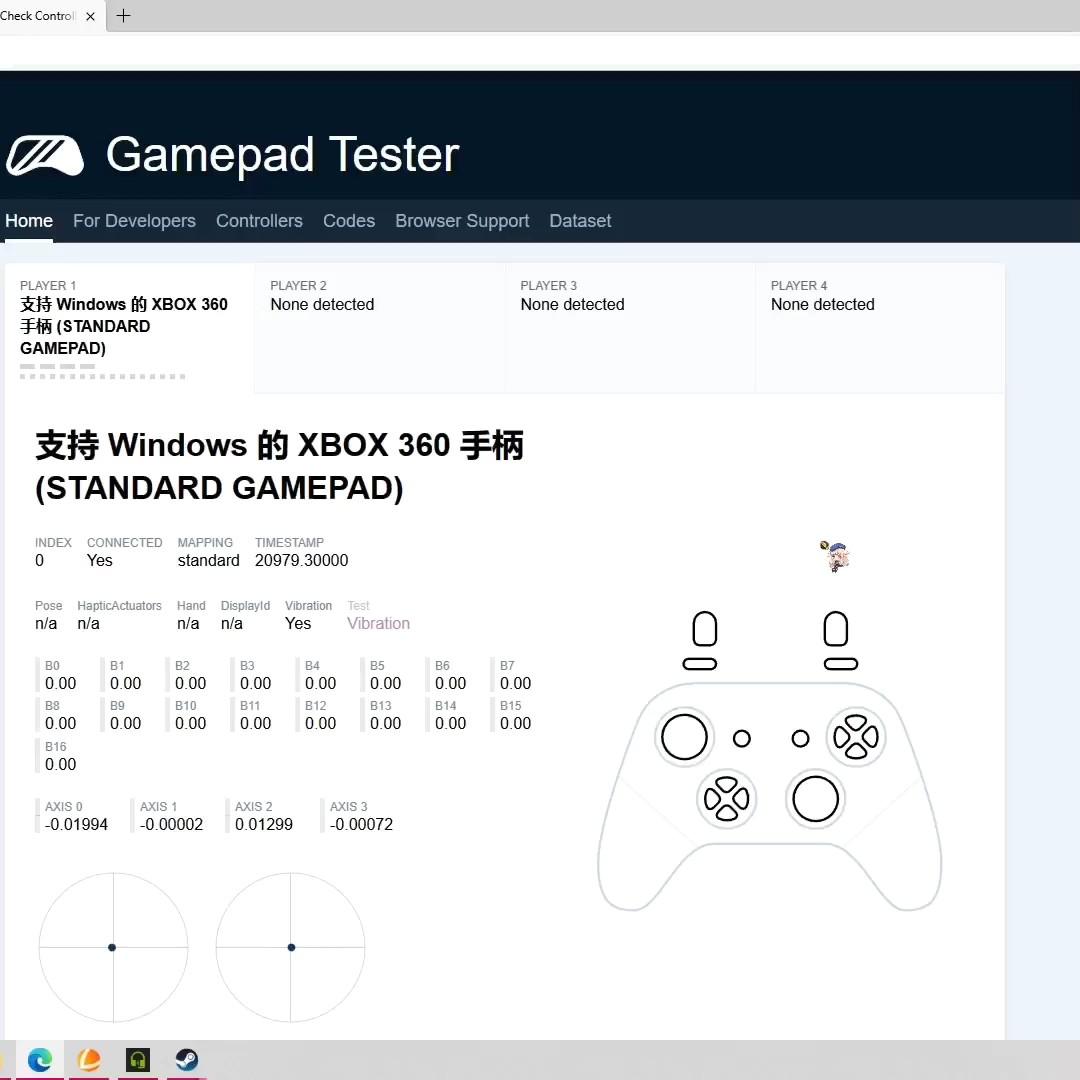Click the Gamepad Tester logo icon
This screenshot has height=1080, width=1080.
[44, 155]
